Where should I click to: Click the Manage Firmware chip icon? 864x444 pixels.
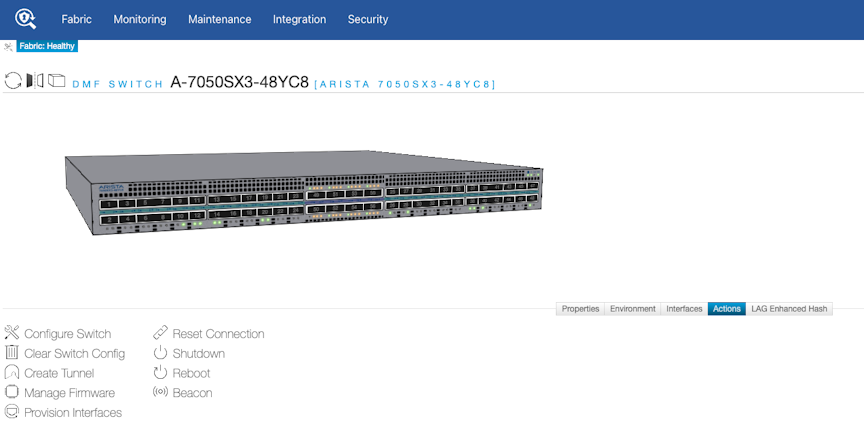[12, 393]
